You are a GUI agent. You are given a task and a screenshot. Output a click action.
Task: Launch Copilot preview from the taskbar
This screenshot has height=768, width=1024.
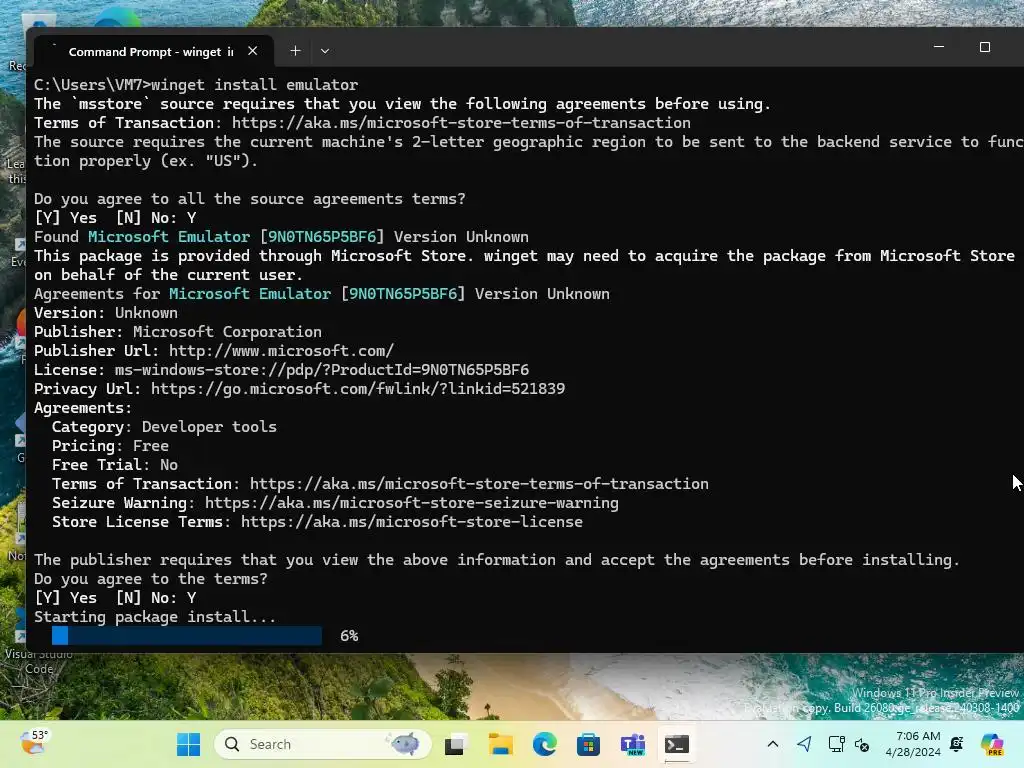[992, 744]
